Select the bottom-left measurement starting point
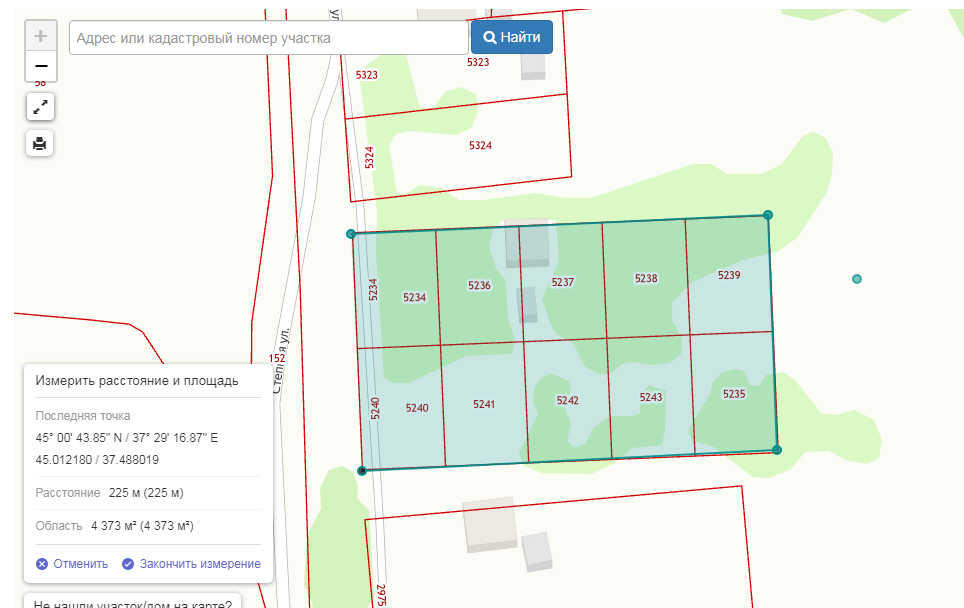 pyautogui.click(x=362, y=470)
